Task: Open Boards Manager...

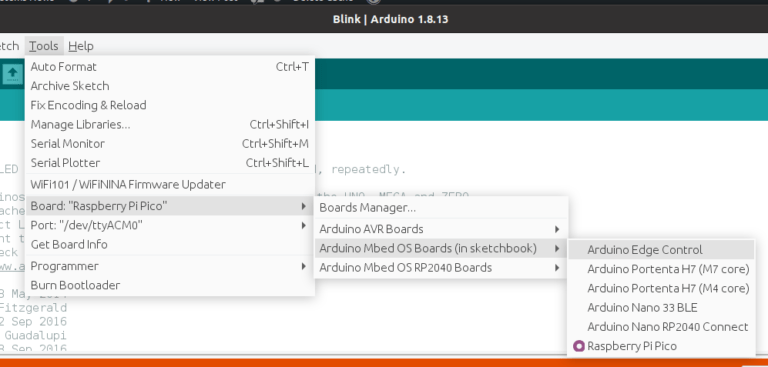Action: click(441, 208)
